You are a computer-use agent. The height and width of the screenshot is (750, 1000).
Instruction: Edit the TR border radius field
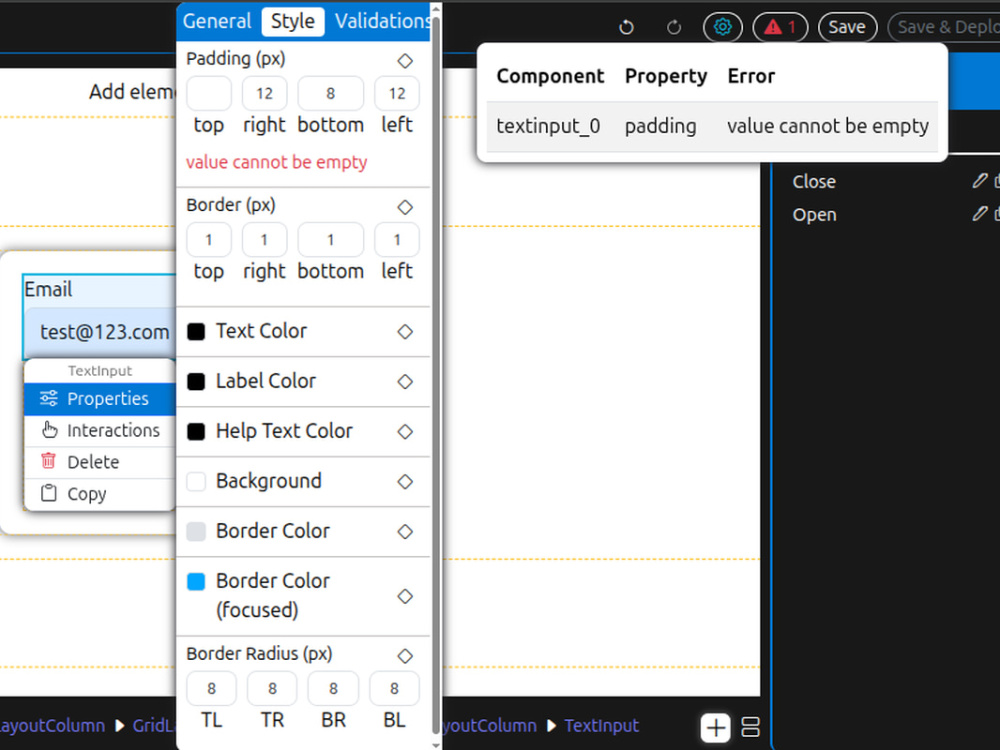(272, 689)
